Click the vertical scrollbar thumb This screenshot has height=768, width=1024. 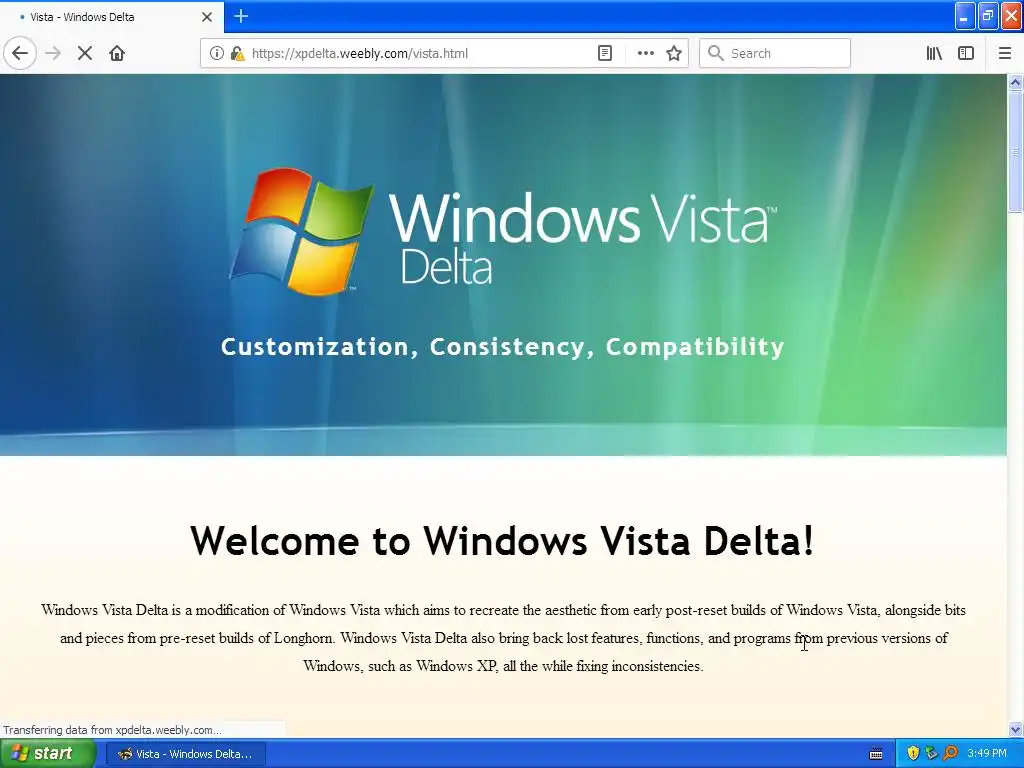pos(1015,152)
